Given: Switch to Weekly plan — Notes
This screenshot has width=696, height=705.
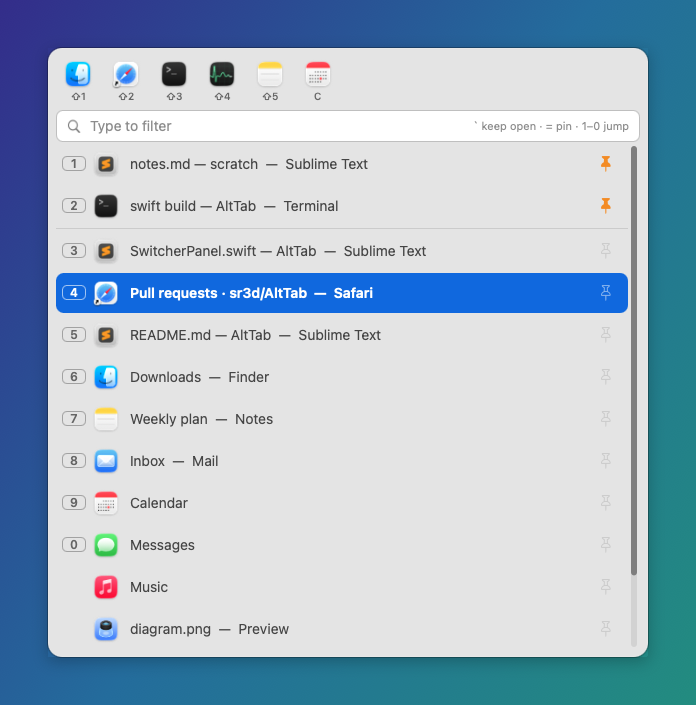Looking at the screenshot, I should pyautogui.click(x=342, y=419).
